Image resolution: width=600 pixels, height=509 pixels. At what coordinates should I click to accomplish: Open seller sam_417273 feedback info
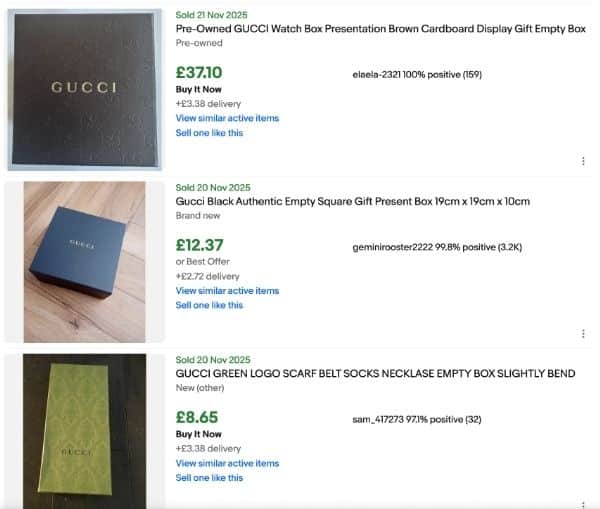point(417,419)
